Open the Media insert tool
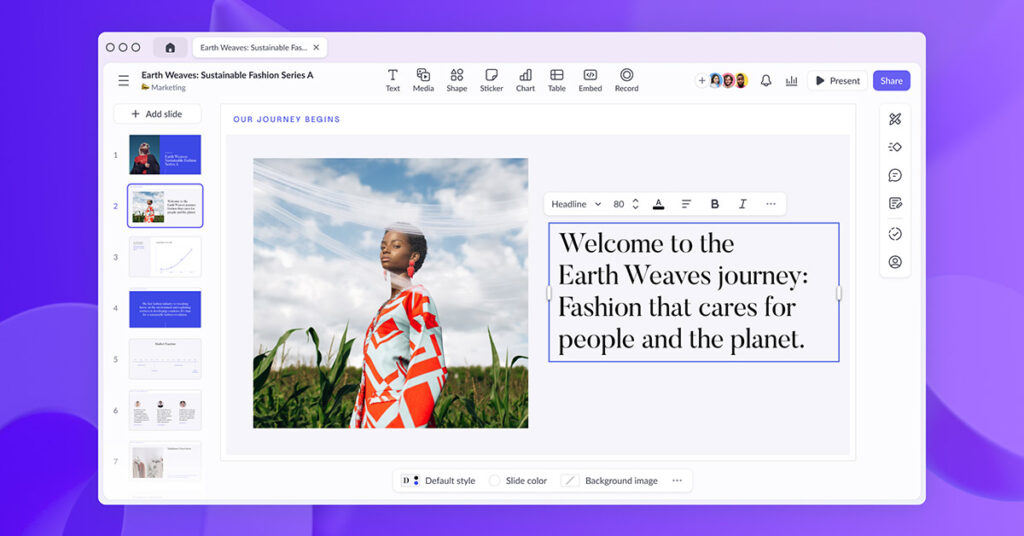The height and width of the screenshot is (536, 1024). pyautogui.click(x=423, y=80)
